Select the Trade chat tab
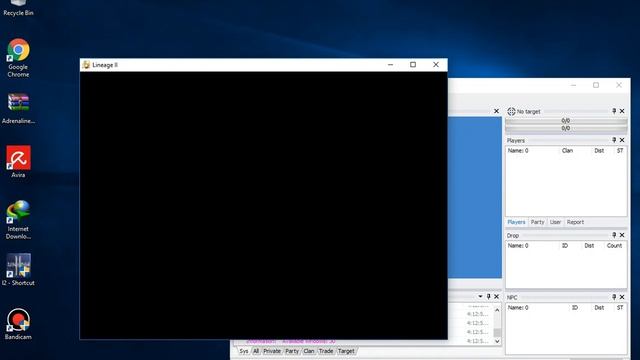640x360 pixels. pos(326,351)
